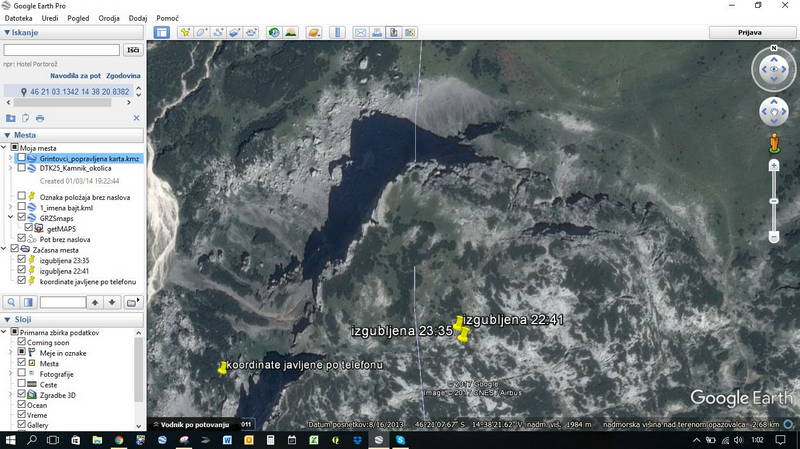Check the Grintovci_popravljena karta.kmz checkbox
The height and width of the screenshot is (449, 800).
(x=21, y=158)
